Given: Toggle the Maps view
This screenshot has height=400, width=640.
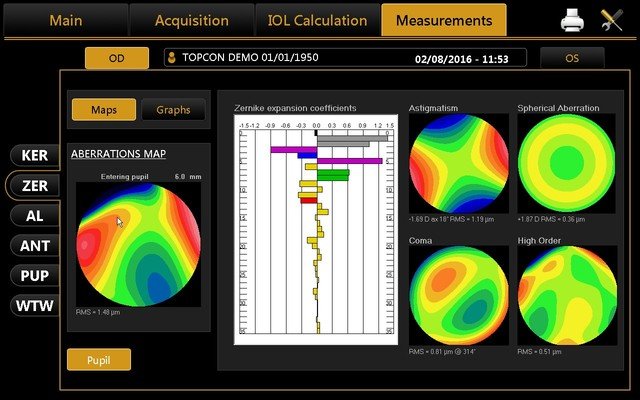Looking at the screenshot, I should pos(103,109).
